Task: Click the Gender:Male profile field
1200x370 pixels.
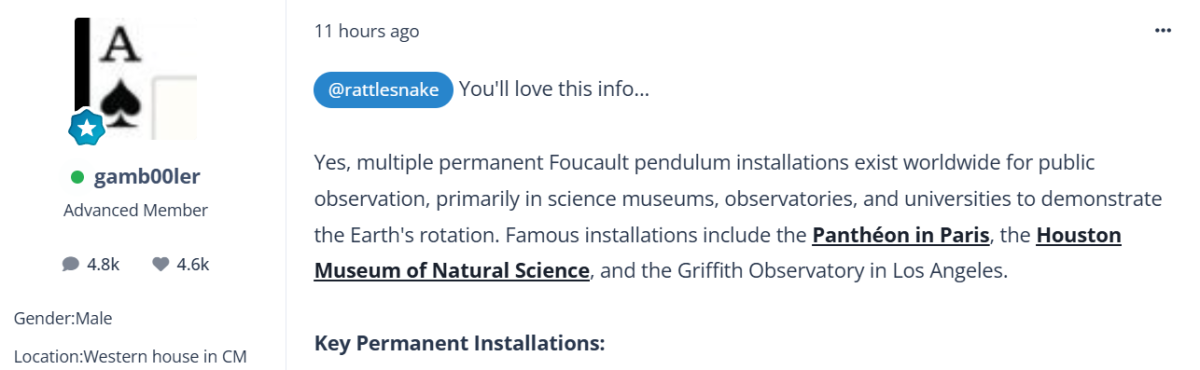Action: (x=63, y=318)
